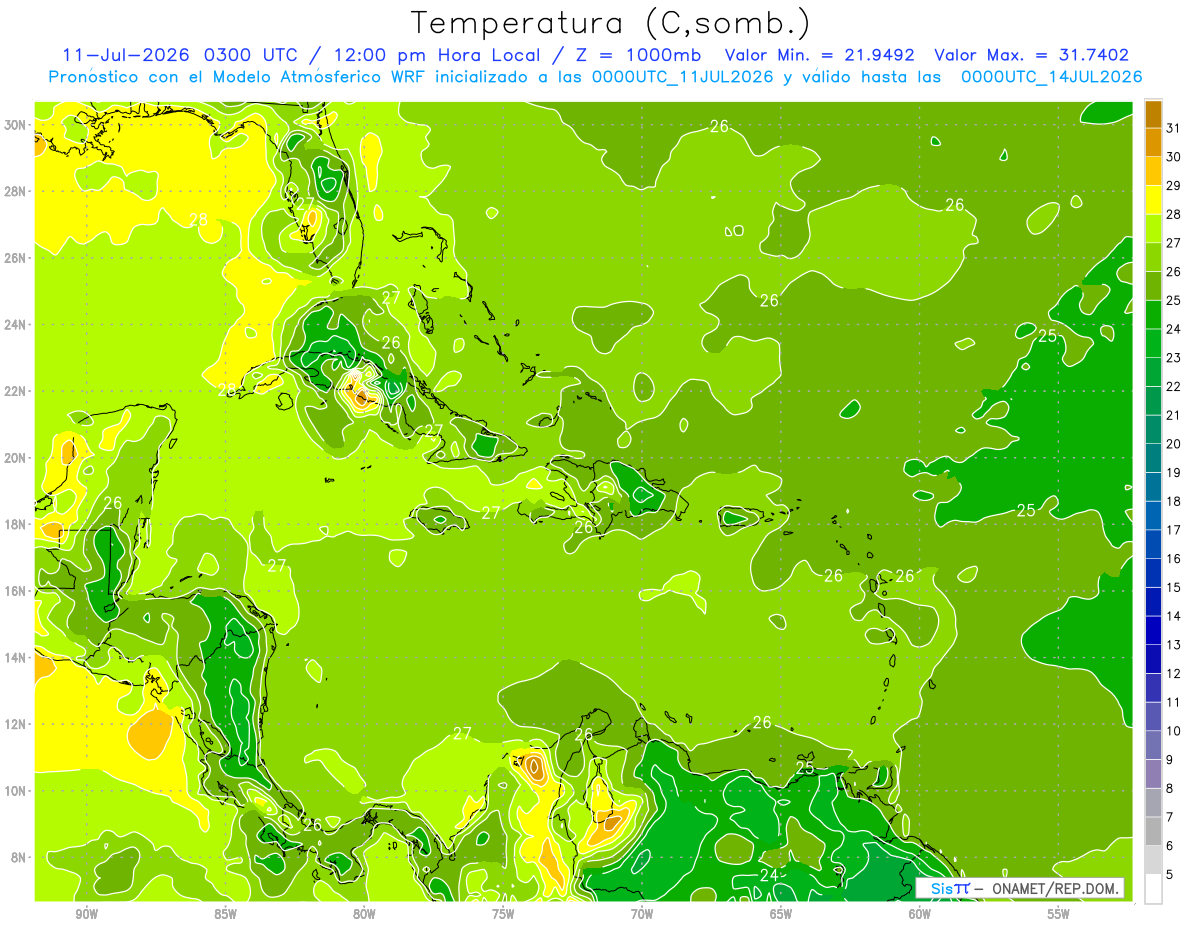
Task: Click the color bar swatch between 25 and 26
Action: pos(1154,286)
